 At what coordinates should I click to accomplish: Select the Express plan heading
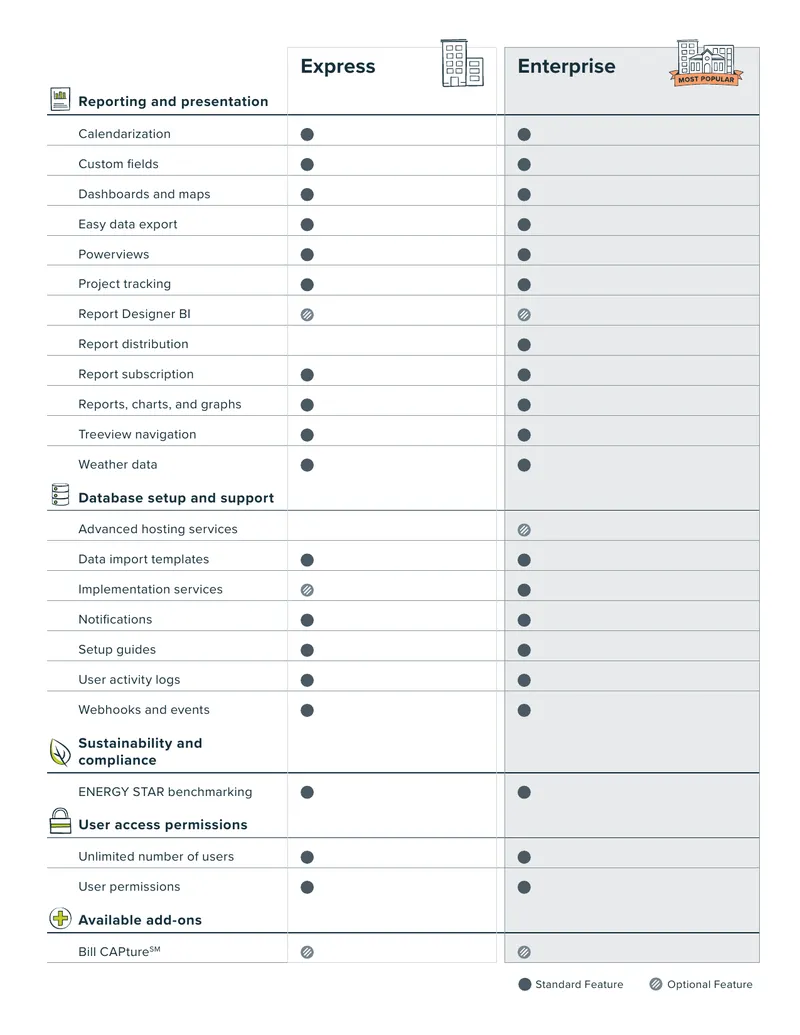click(x=338, y=66)
